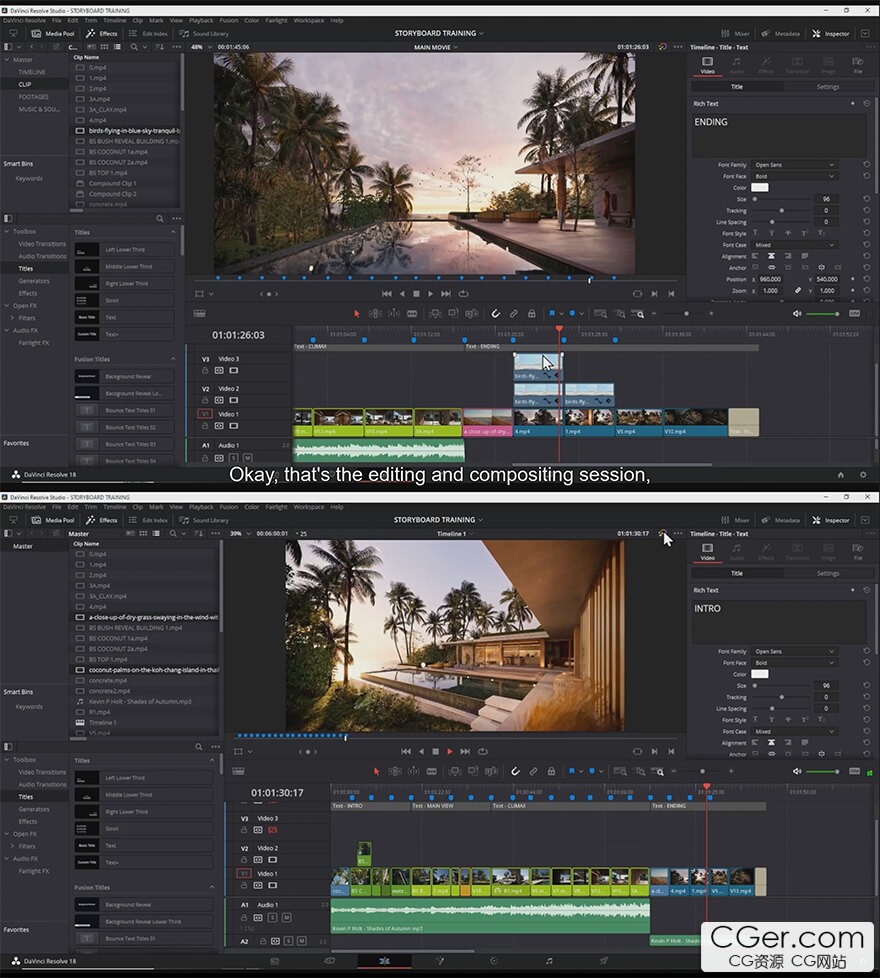
Task: Choose Dynamic Trim Mode tool in top window
Action: [x=394, y=314]
